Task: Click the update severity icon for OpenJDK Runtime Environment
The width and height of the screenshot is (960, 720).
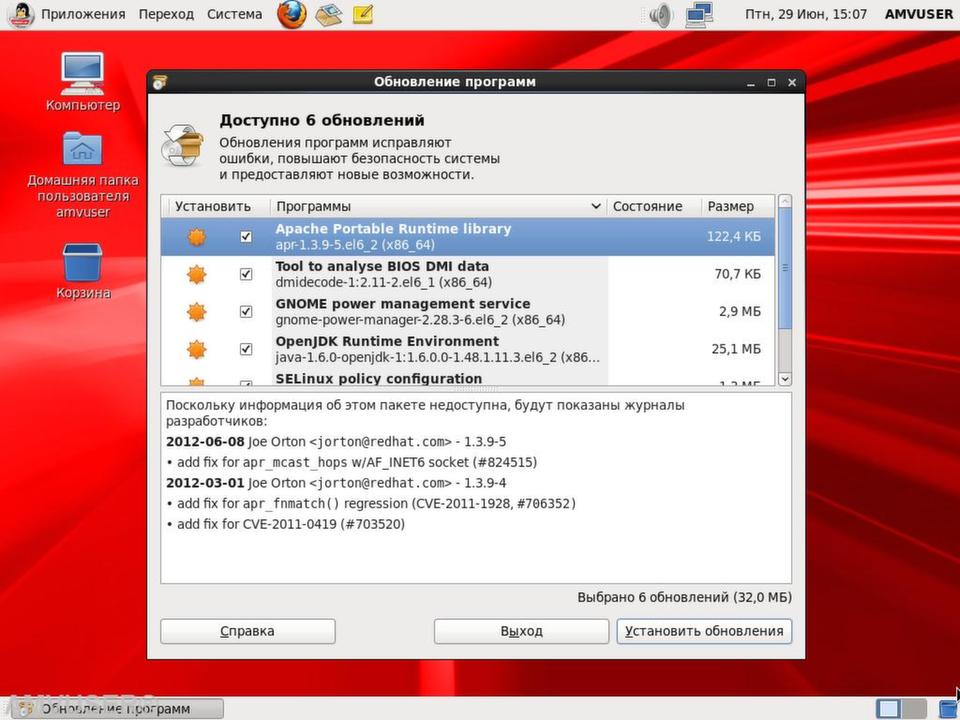Action: point(197,349)
